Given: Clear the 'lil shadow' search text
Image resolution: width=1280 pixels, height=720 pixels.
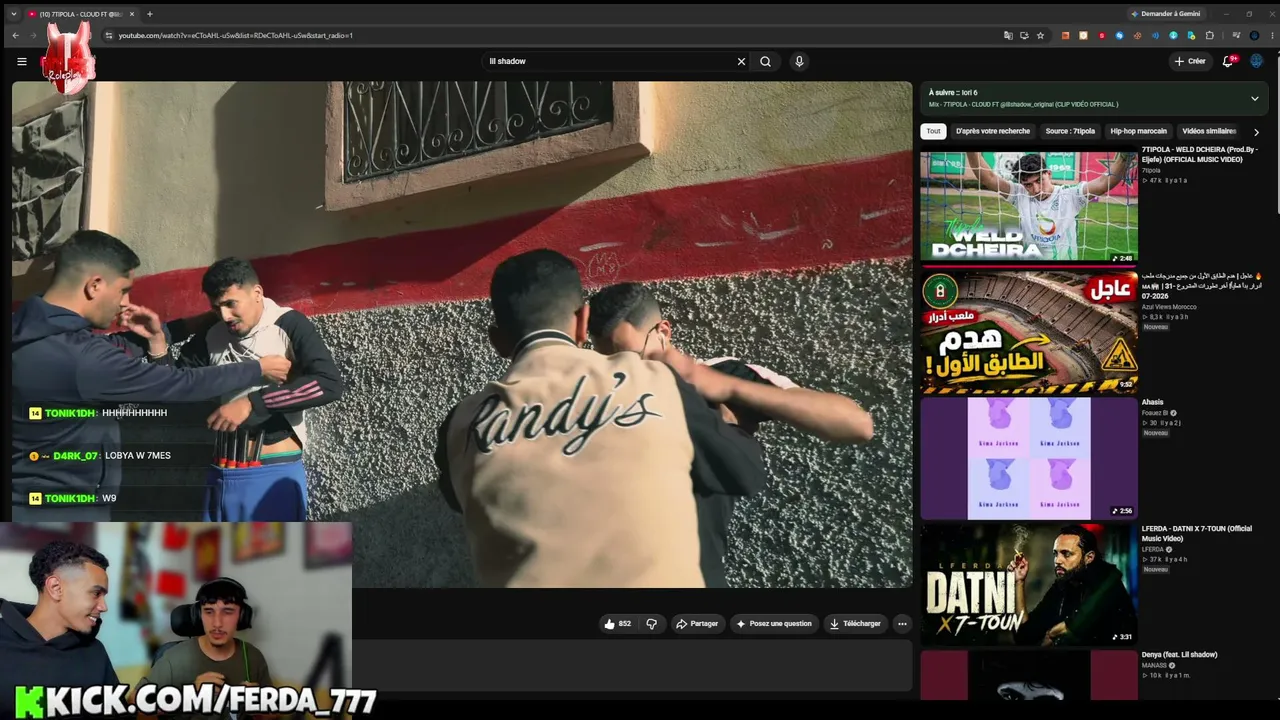Looking at the screenshot, I should click(x=741, y=61).
